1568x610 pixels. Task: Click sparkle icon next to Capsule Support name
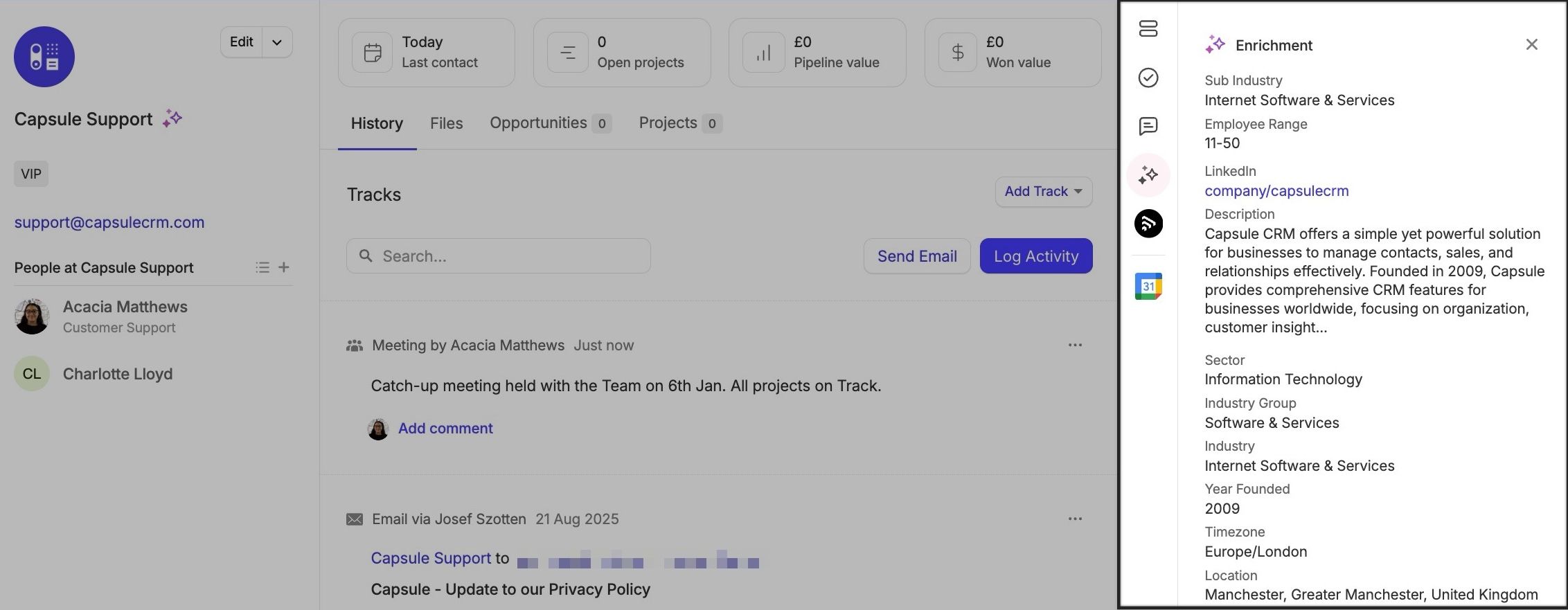coord(172,118)
